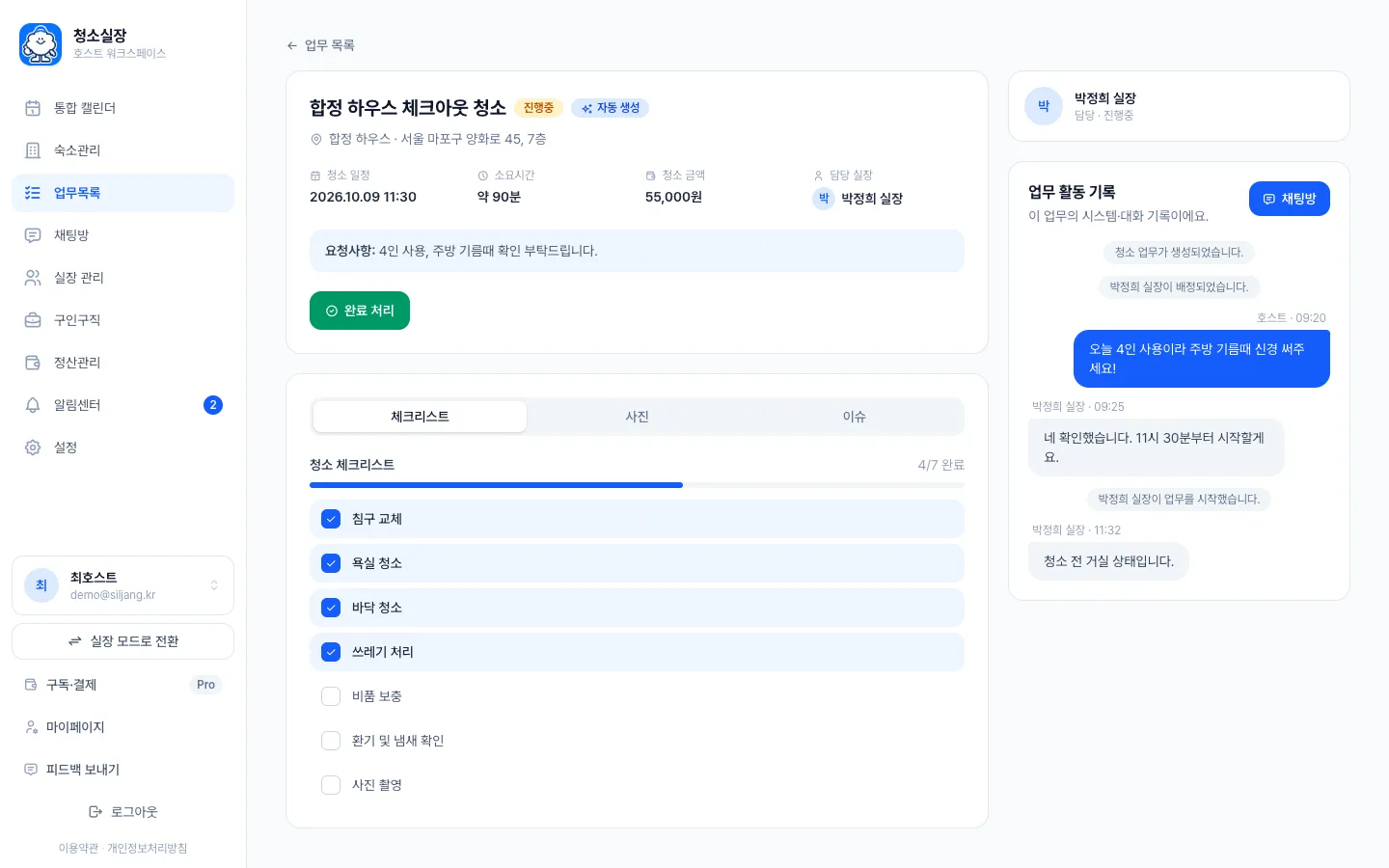Screen dimensions: 1389x868
Task: Check the 사진 촬영 checkbox
Action: click(x=331, y=785)
